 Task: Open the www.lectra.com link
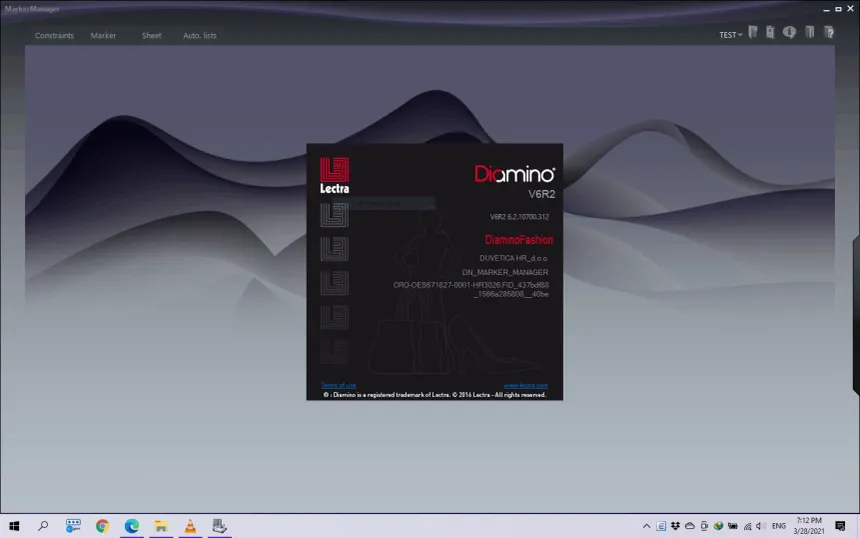pyautogui.click(x=525, y=385)
